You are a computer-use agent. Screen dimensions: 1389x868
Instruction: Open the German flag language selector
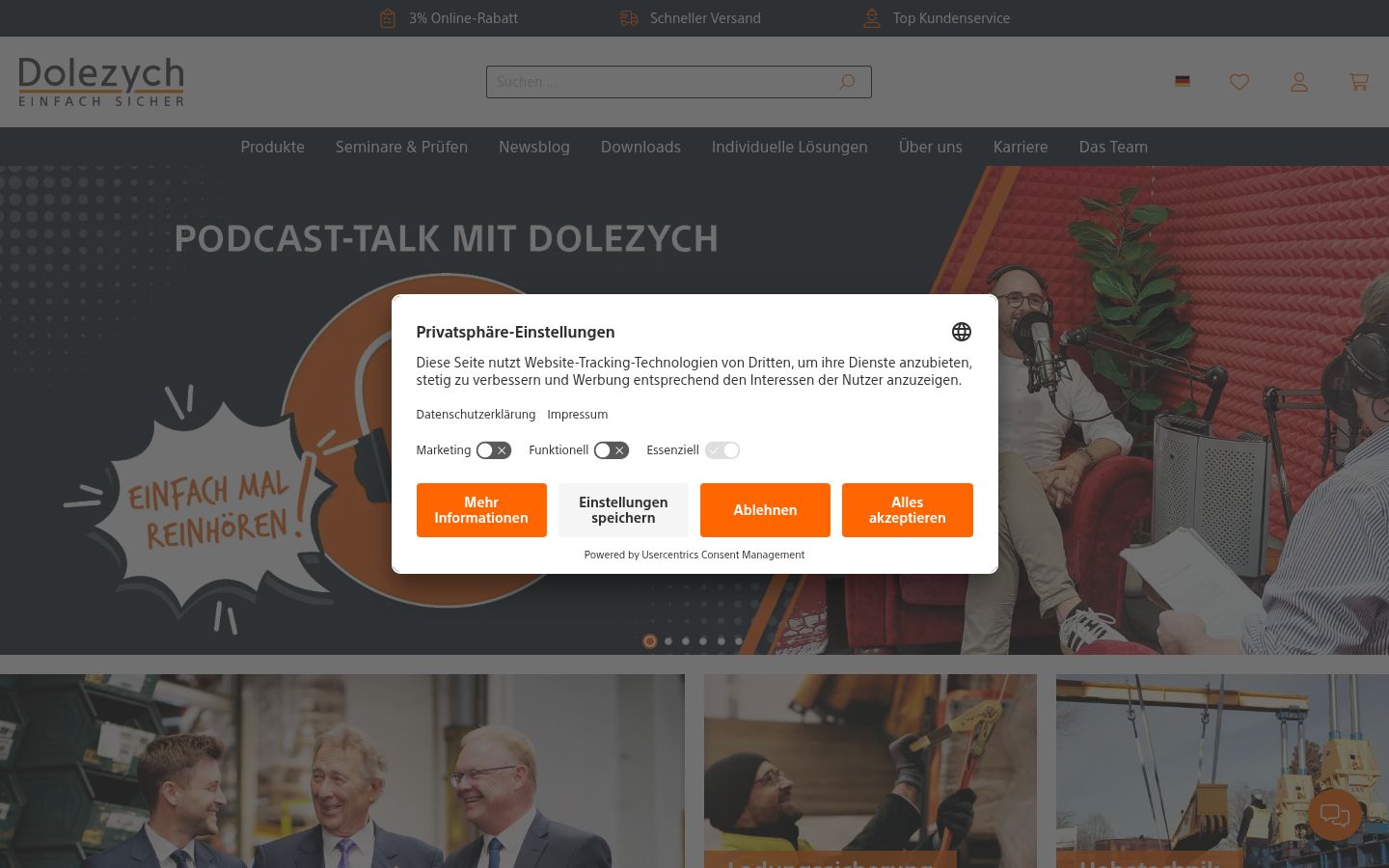tap(1183, 82)
